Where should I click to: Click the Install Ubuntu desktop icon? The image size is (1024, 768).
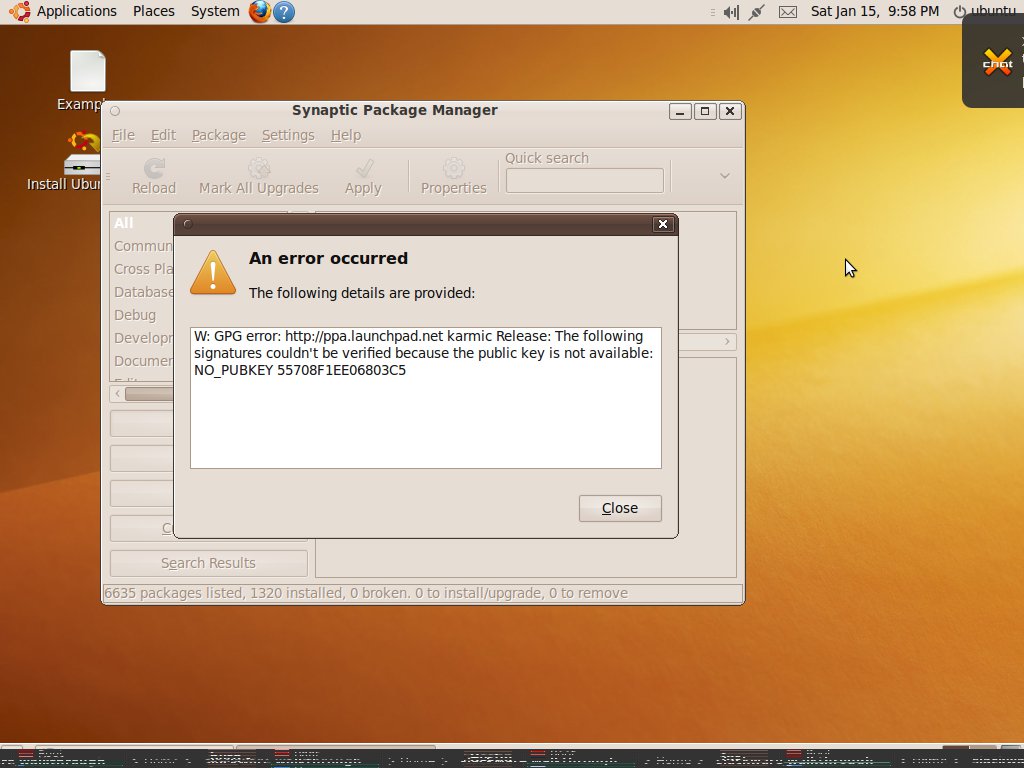pyautogui.click(x=82, y=152)
